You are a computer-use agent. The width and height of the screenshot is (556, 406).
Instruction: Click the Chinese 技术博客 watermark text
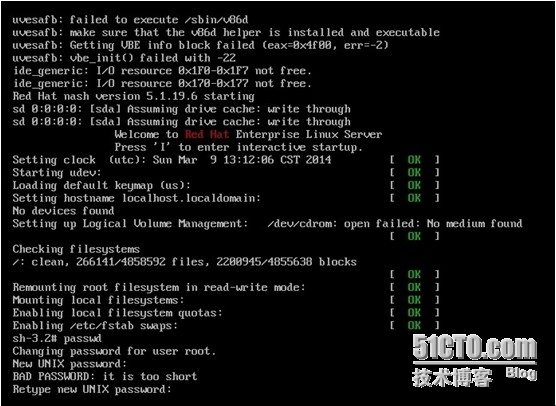(x=452, y=377)
